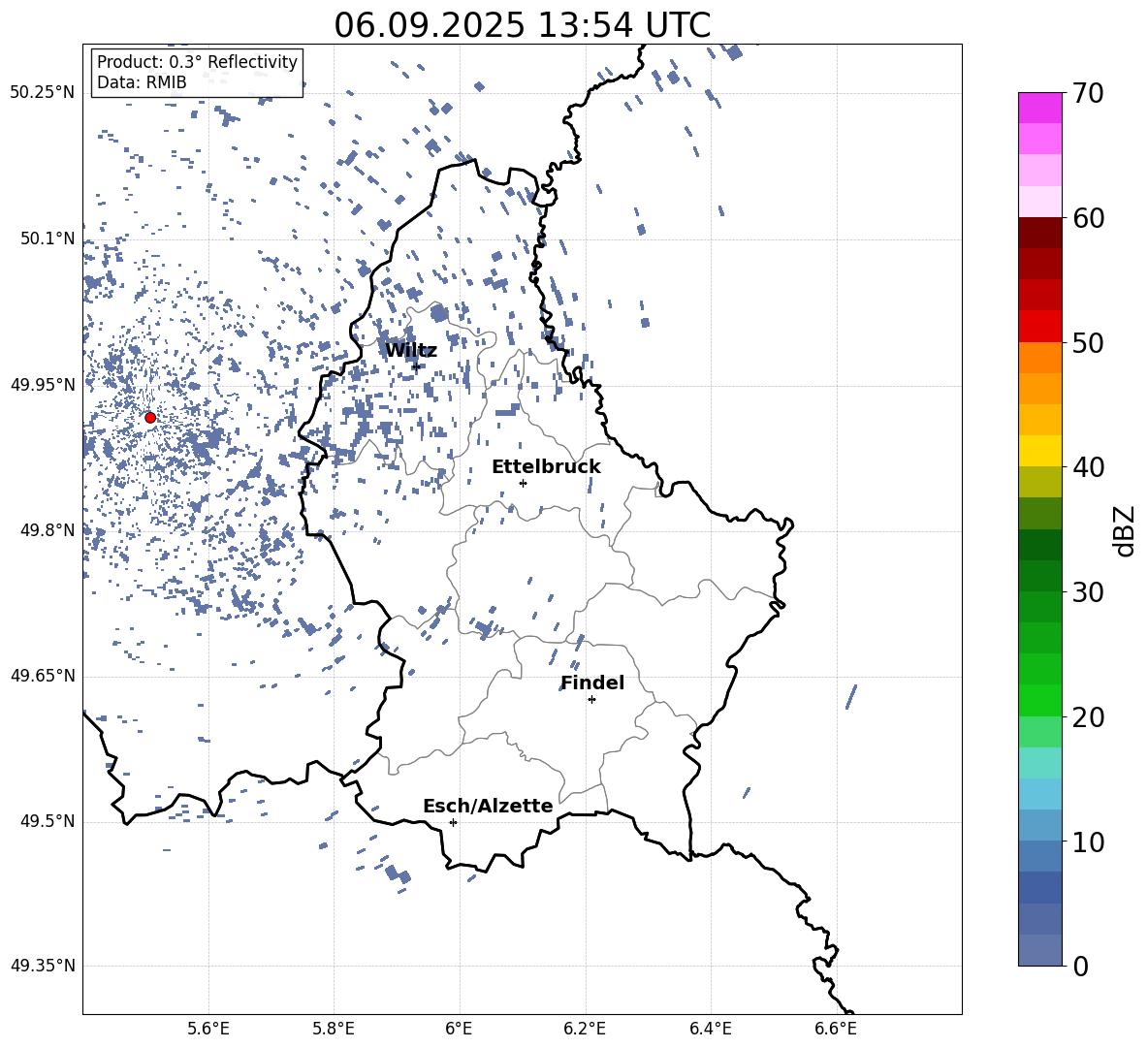Click the Data: RMIB text
Screen dimensions: 1148x1048
(142, 82)
